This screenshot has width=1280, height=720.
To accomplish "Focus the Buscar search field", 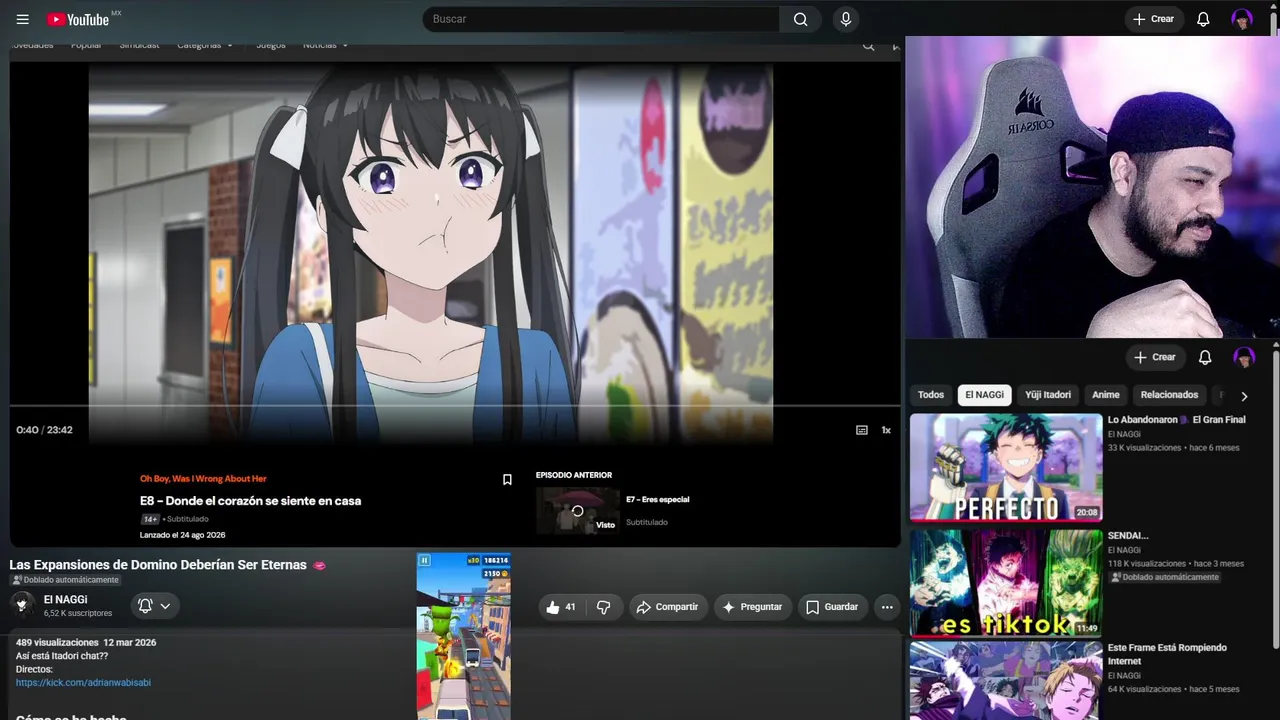I will (601, 19).
